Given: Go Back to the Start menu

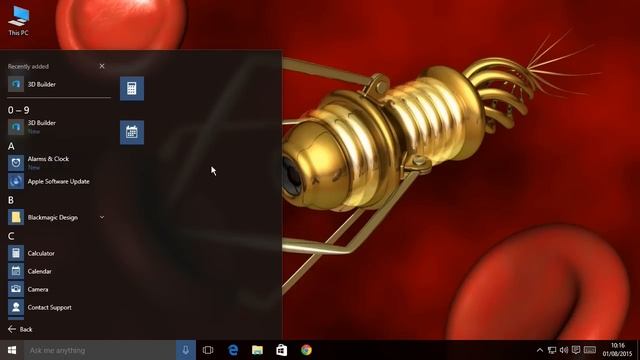Looking at the screenshot, I should pyautogui.click(x=20, y=329).
